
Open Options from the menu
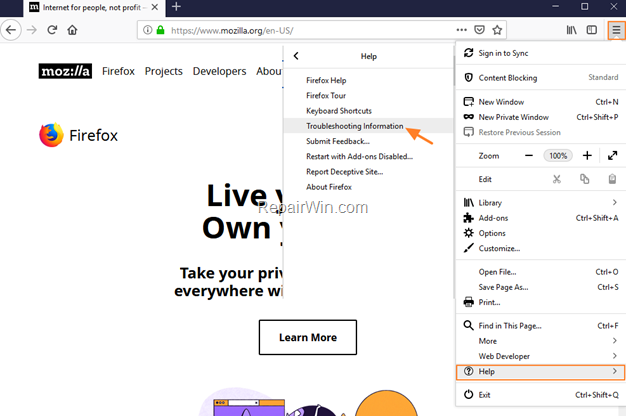click(x=541, y=233)
